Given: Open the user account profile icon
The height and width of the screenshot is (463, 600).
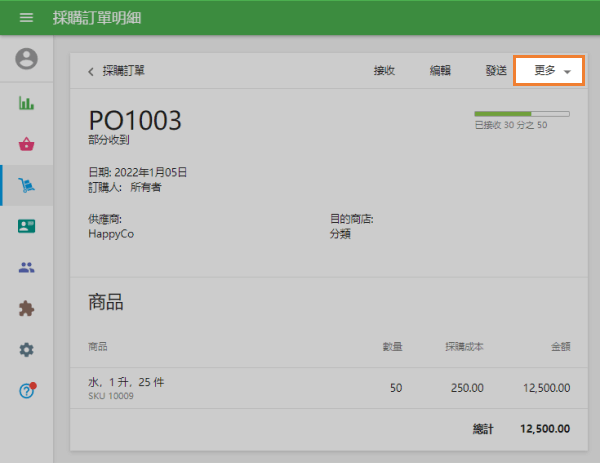Looking at the screenshot, I should [x=26, y=59].
